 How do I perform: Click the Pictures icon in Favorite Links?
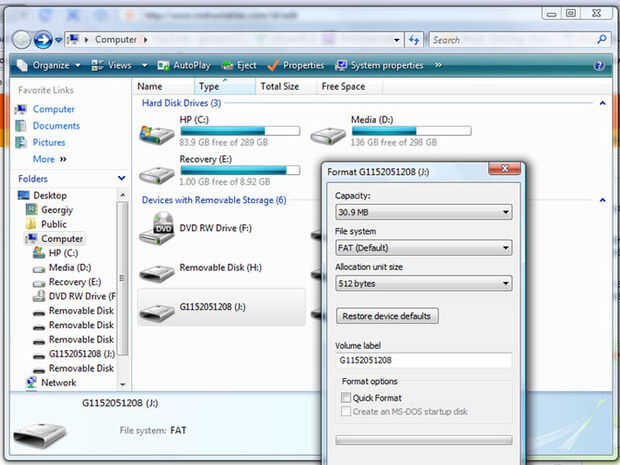(21, 142)
